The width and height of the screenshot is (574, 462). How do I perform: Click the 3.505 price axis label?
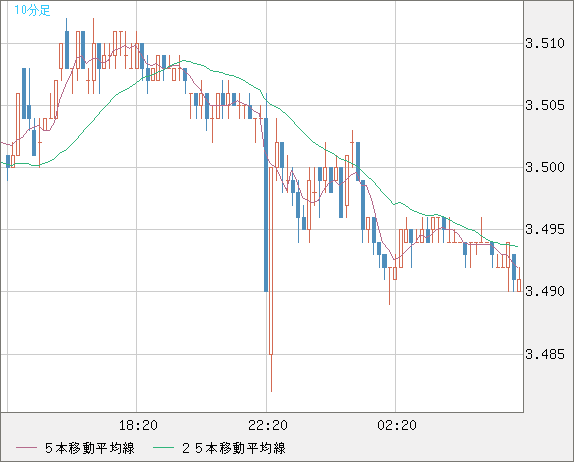(x=545, y=106)
